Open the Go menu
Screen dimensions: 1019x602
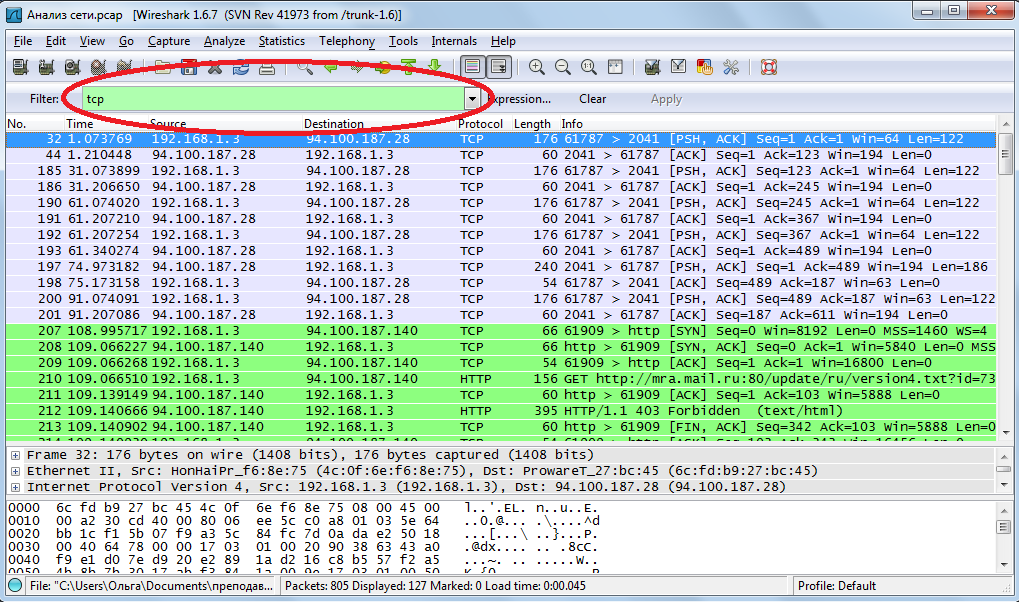[x=126, y=41]
